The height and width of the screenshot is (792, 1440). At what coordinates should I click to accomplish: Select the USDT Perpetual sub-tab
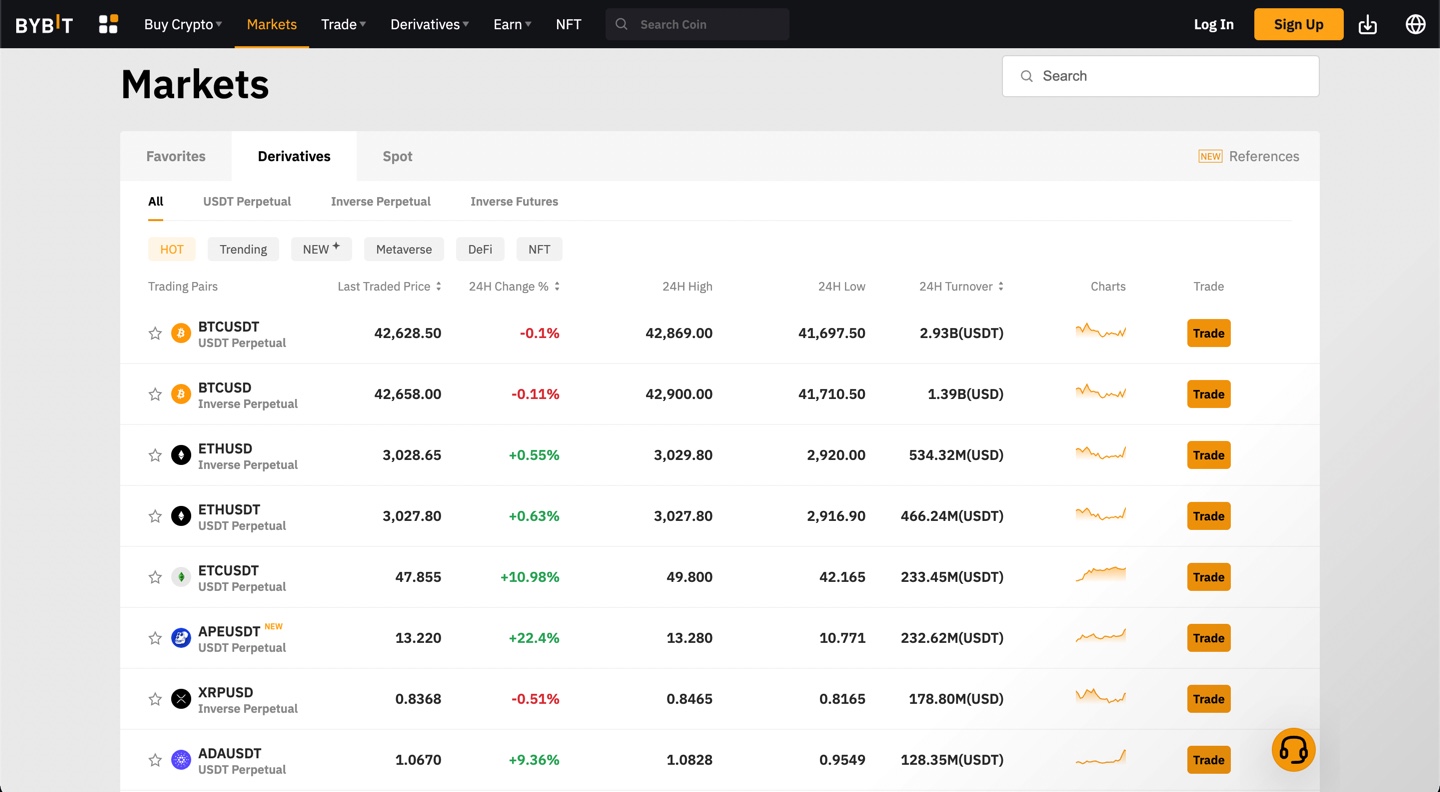click(x=247, y=201)
